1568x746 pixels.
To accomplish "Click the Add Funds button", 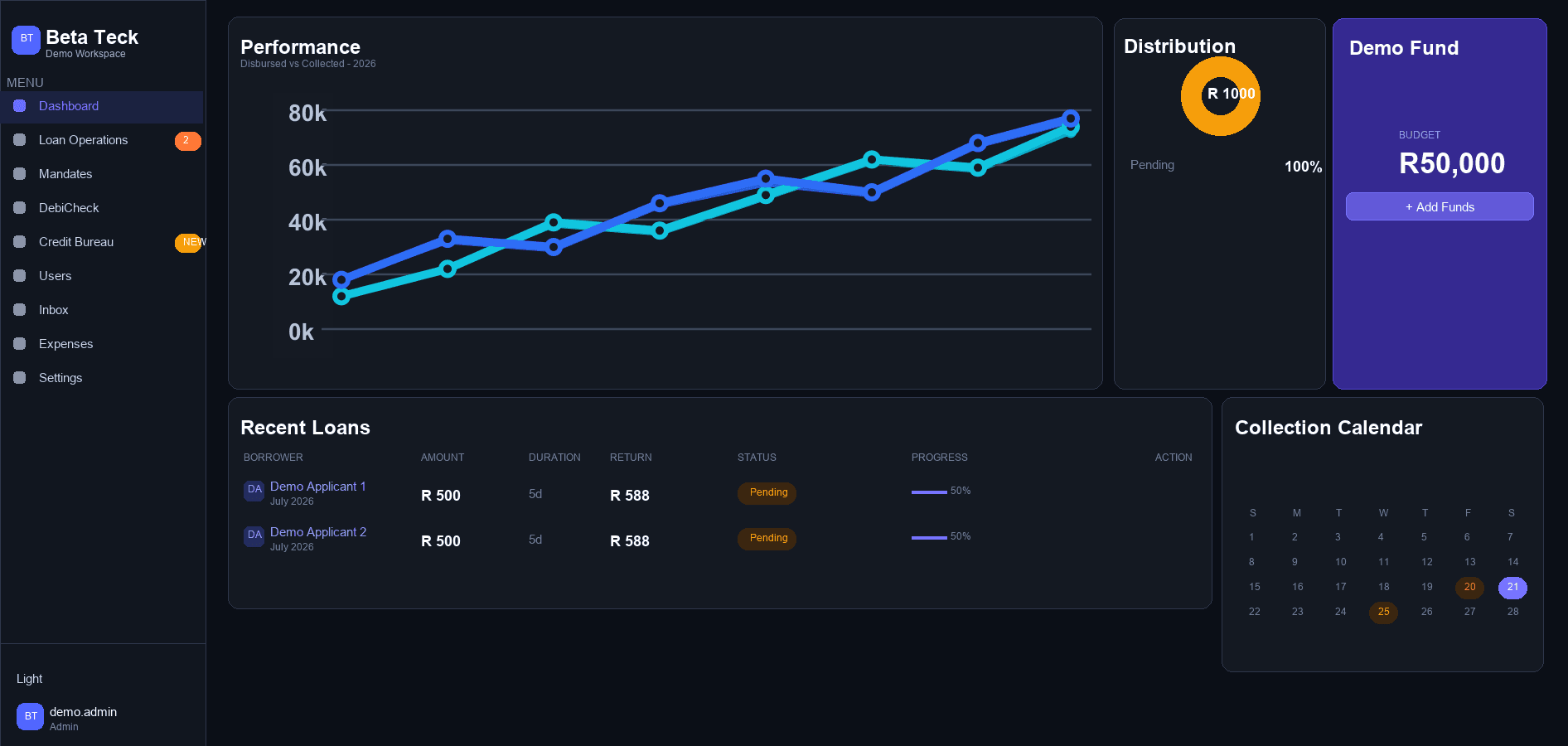I will click(x=1440, y=206).
